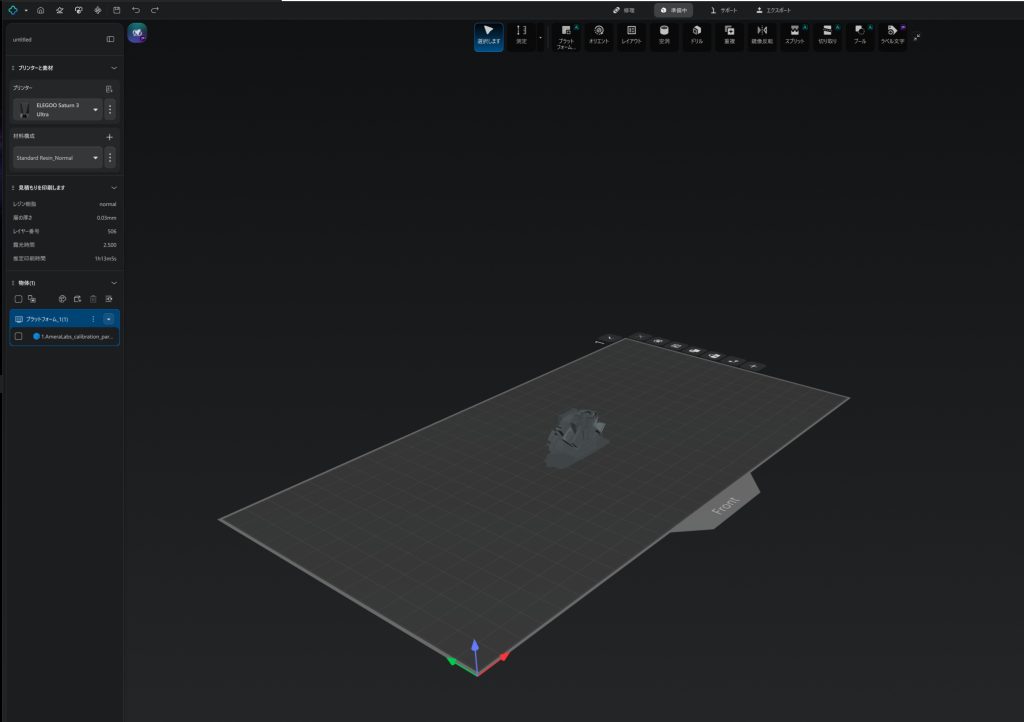This screenshot has height=722, width=1024.
Task: Switch to the サポート support tab
Action: pos(724,10)
